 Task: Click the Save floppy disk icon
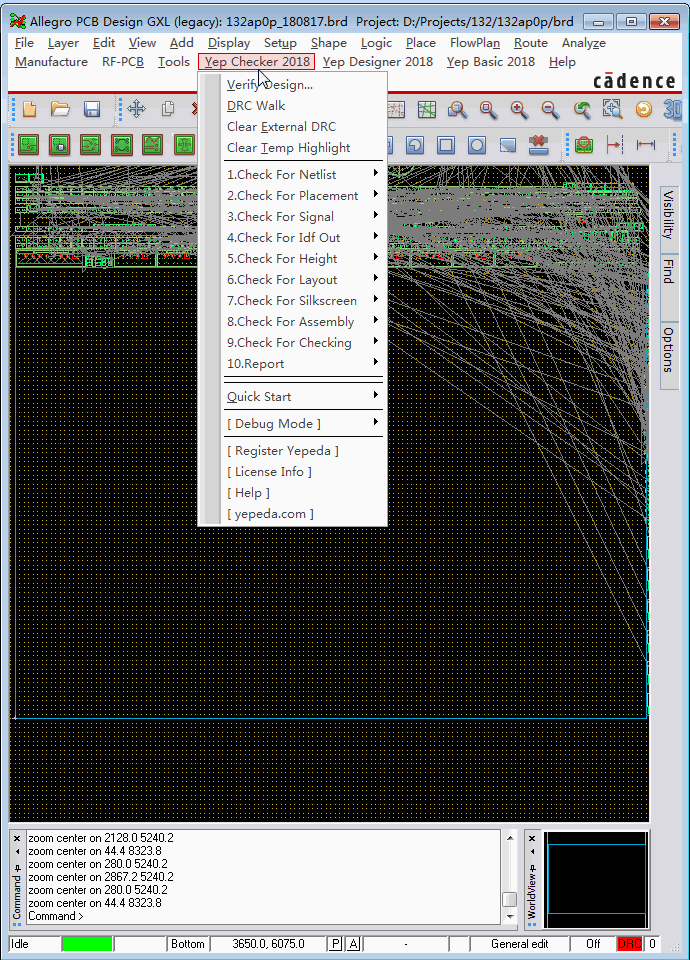[92, 110]
